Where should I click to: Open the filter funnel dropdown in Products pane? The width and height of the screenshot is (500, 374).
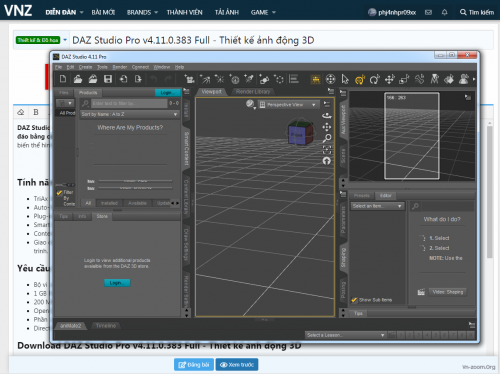pyautogui.click(x=65, y=103)
